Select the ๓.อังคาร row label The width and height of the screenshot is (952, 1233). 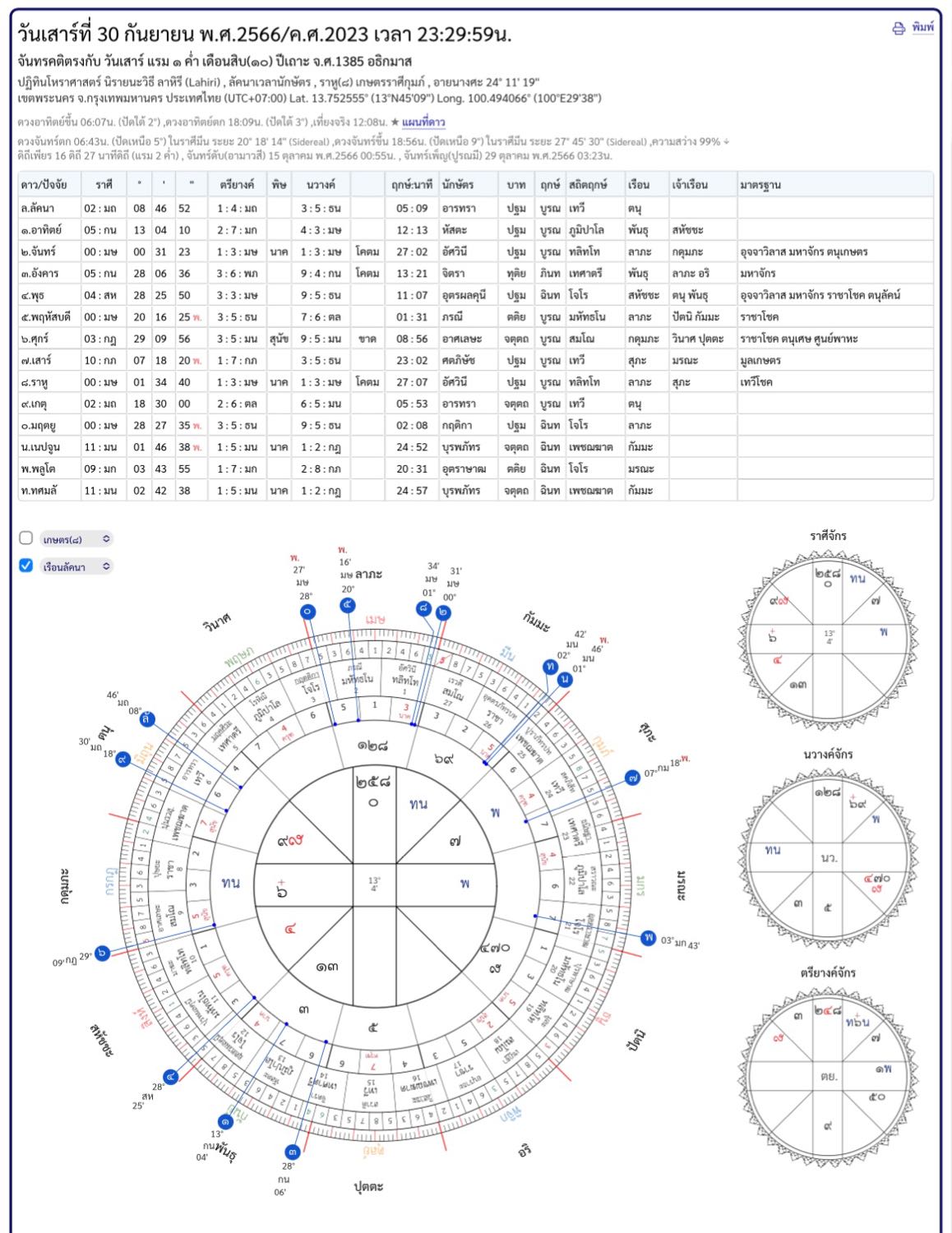tap(40, 274)
